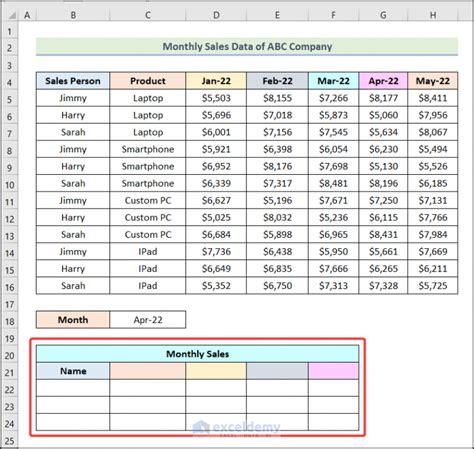Select the cell with $5,526
474x449 pixels.
433,166
